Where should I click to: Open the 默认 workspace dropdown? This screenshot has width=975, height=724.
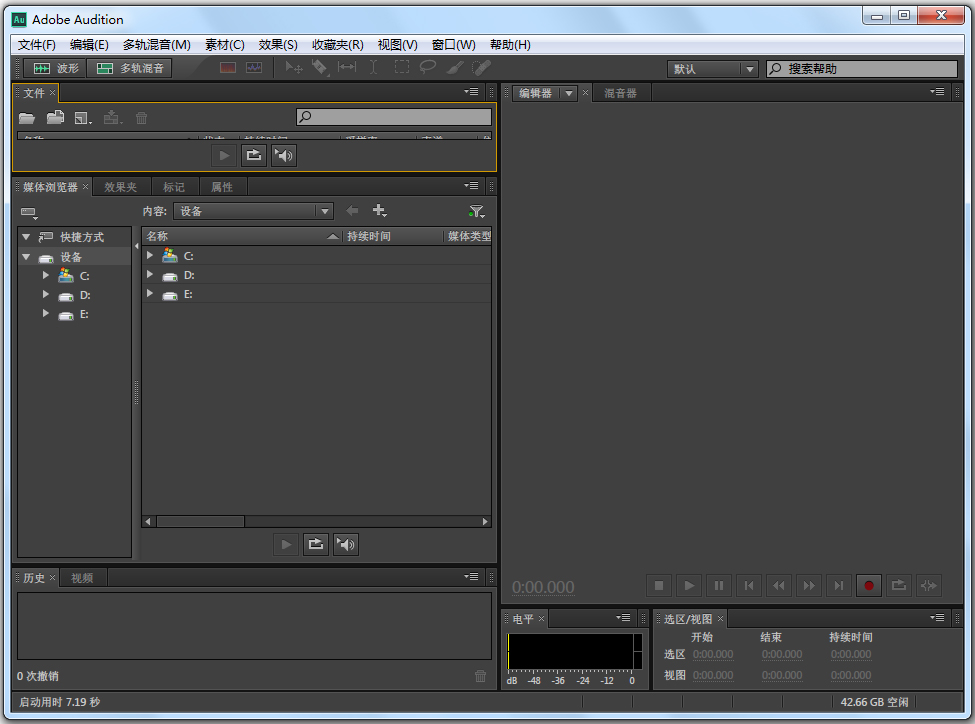pos(712,69)
